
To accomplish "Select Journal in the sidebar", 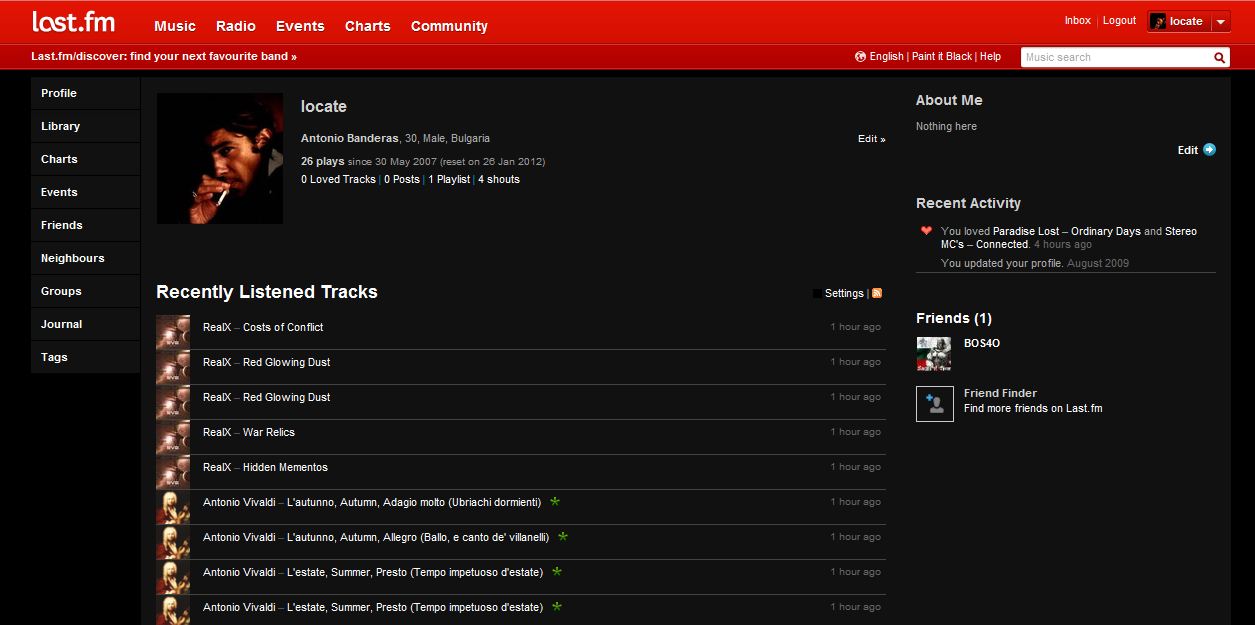I will coord(86,324).
